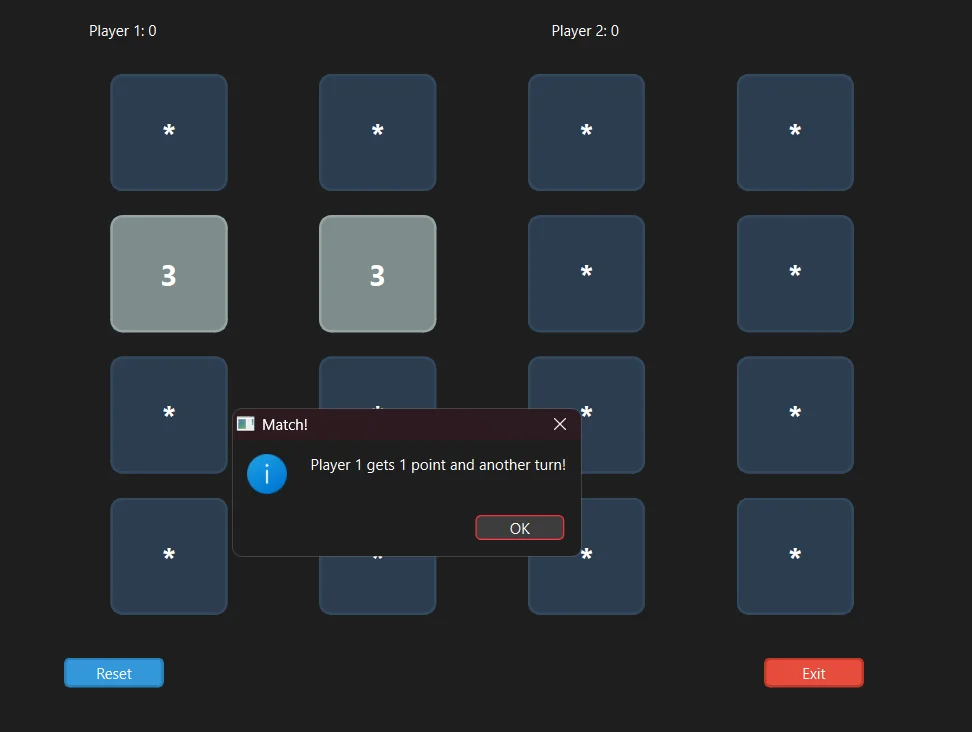Flip the rightmost card in the third row
Viewport: 972px width, 732px height.
(x=794, y=414)
